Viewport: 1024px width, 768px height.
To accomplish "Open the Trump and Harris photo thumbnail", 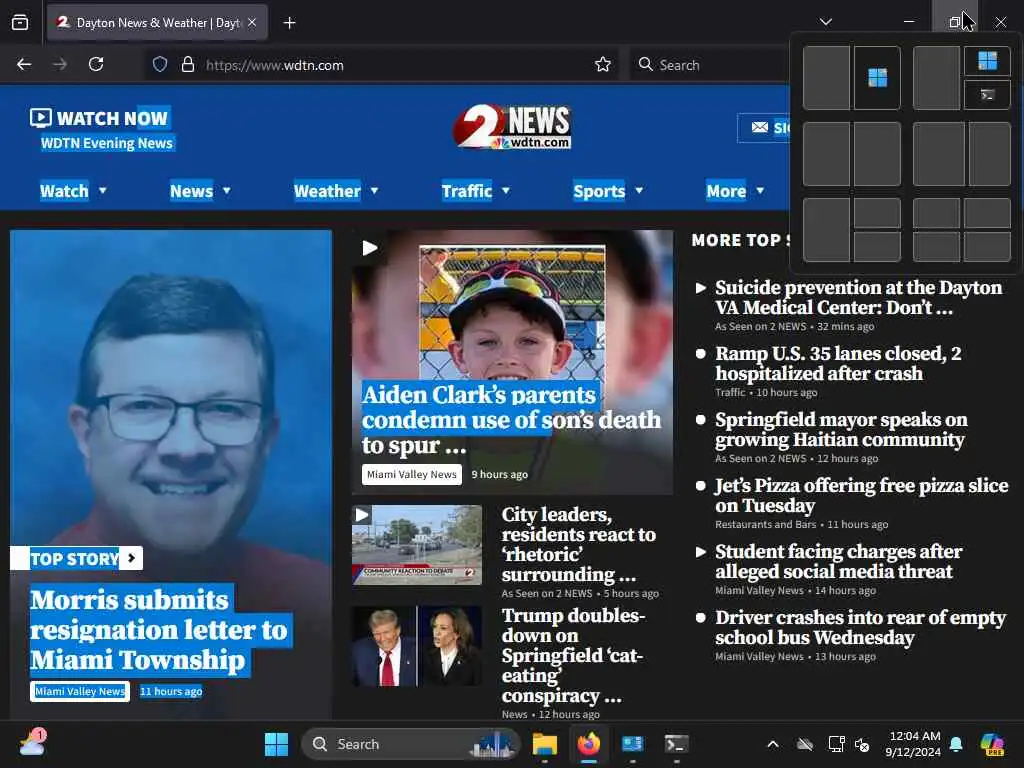I will coord(417,647).
